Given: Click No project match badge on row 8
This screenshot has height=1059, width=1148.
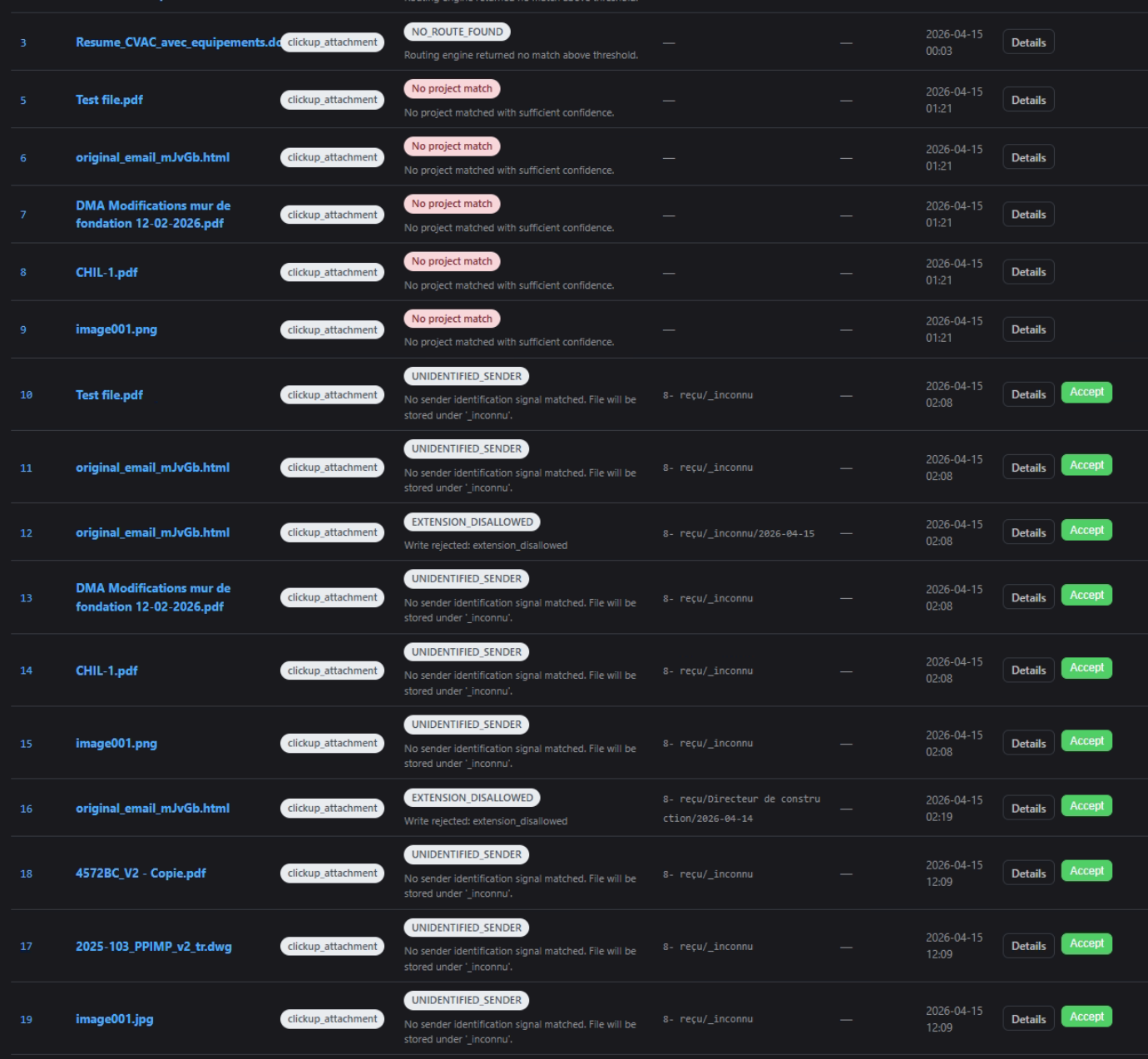Looking at the screenshot, I should click(452, 261).
